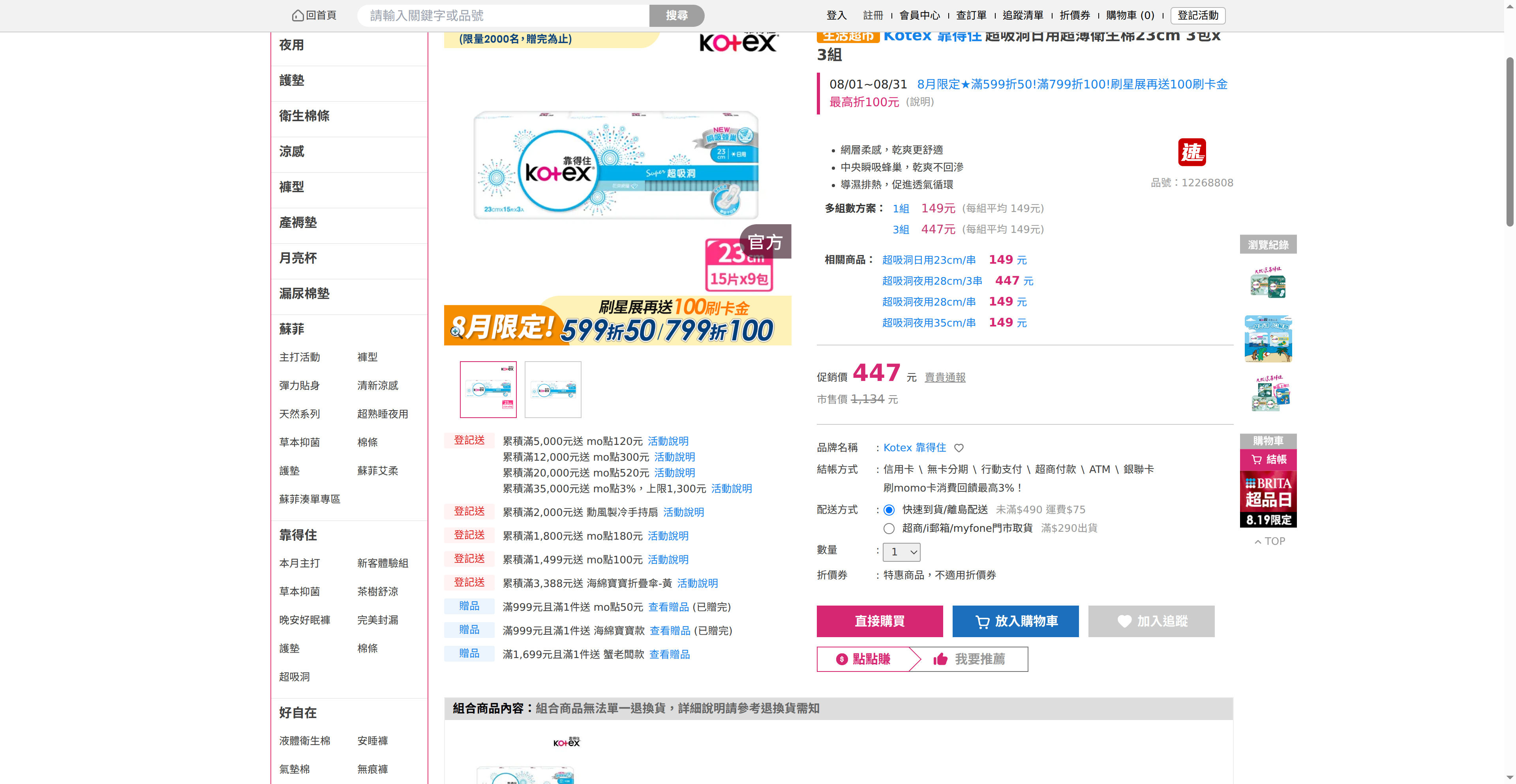Click the 直接購買 button
Viewport: 1516px width, 784px height.
pos(880,621)
